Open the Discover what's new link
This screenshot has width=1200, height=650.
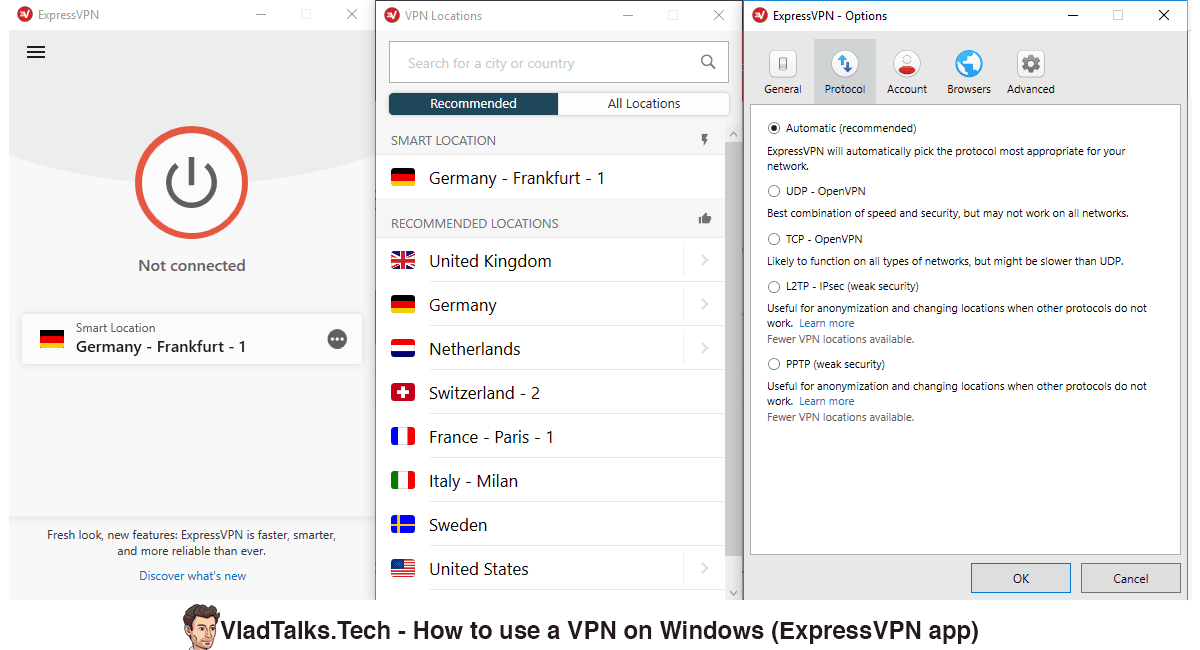193,576
